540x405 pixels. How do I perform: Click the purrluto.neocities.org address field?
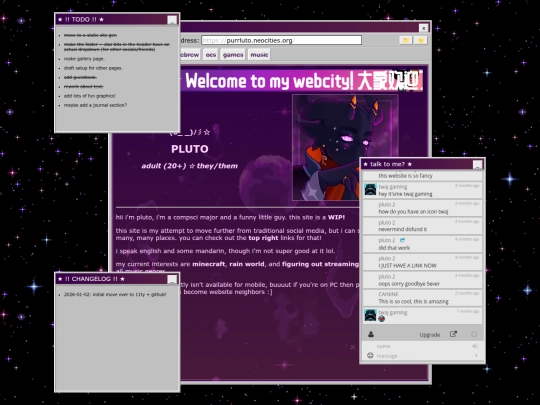(281, 40)
